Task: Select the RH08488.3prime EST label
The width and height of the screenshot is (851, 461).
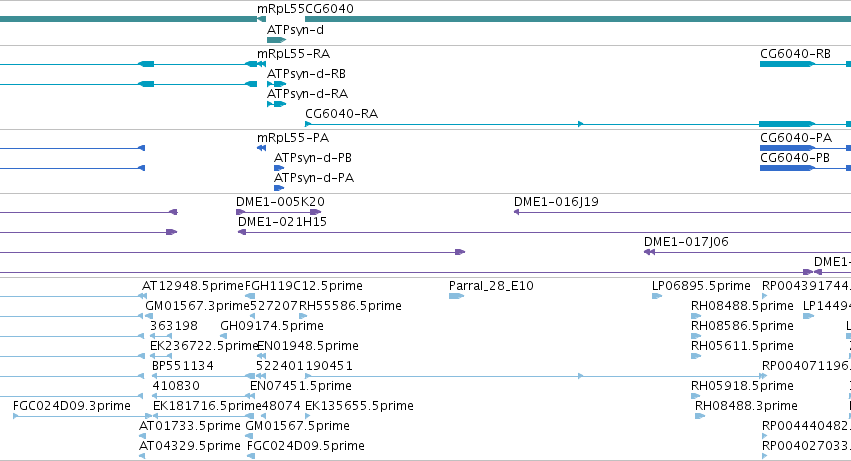Action: (x=746, y=407)
